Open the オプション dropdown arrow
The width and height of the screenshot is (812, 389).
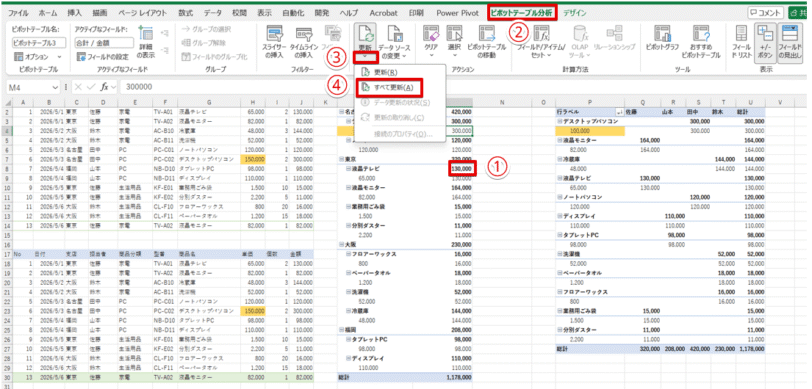click(59, 57)
